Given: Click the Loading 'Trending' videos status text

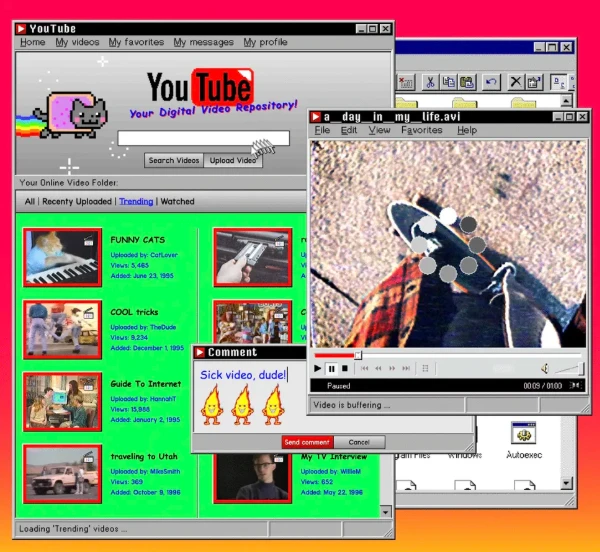Looking at the screenshot, I should click(x=73, y=529).
